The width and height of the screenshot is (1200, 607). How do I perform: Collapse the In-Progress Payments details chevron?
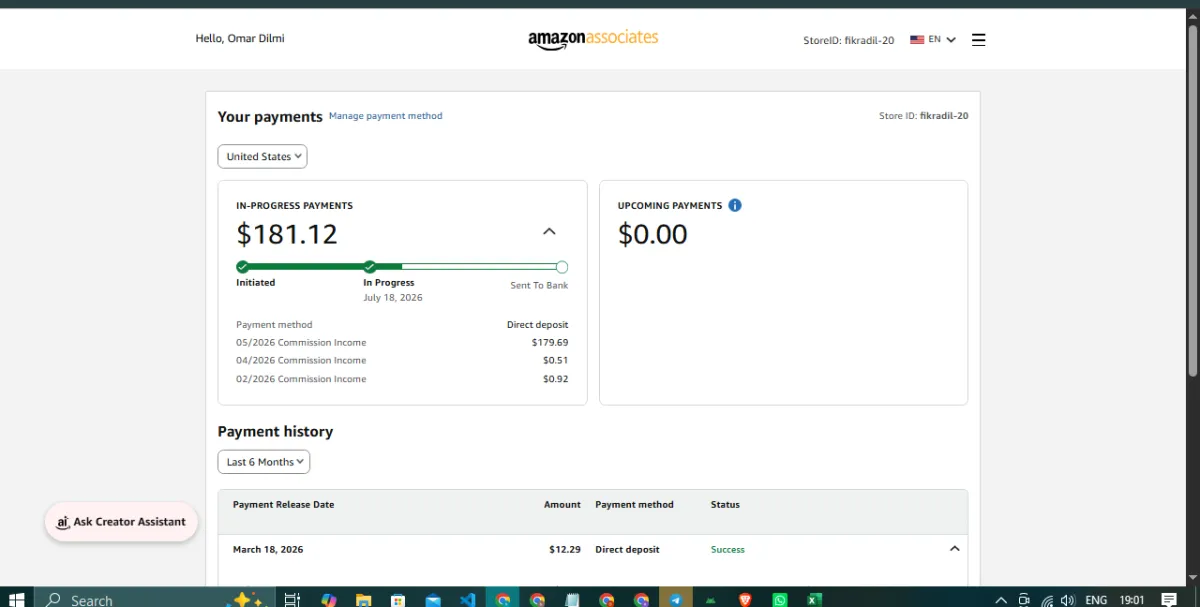(549, 231)
